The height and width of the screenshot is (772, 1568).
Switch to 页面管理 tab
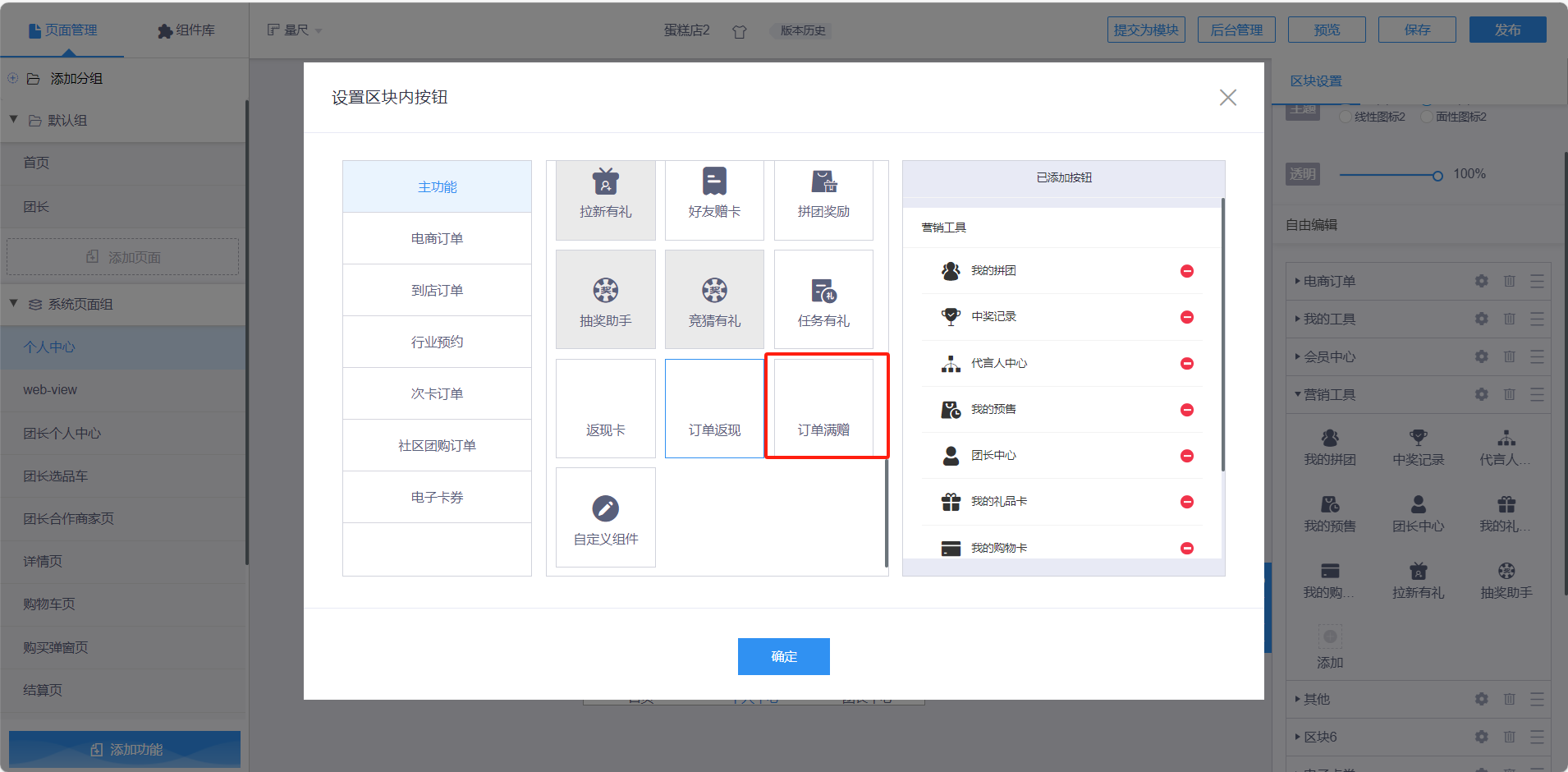(x=62, y=30)
